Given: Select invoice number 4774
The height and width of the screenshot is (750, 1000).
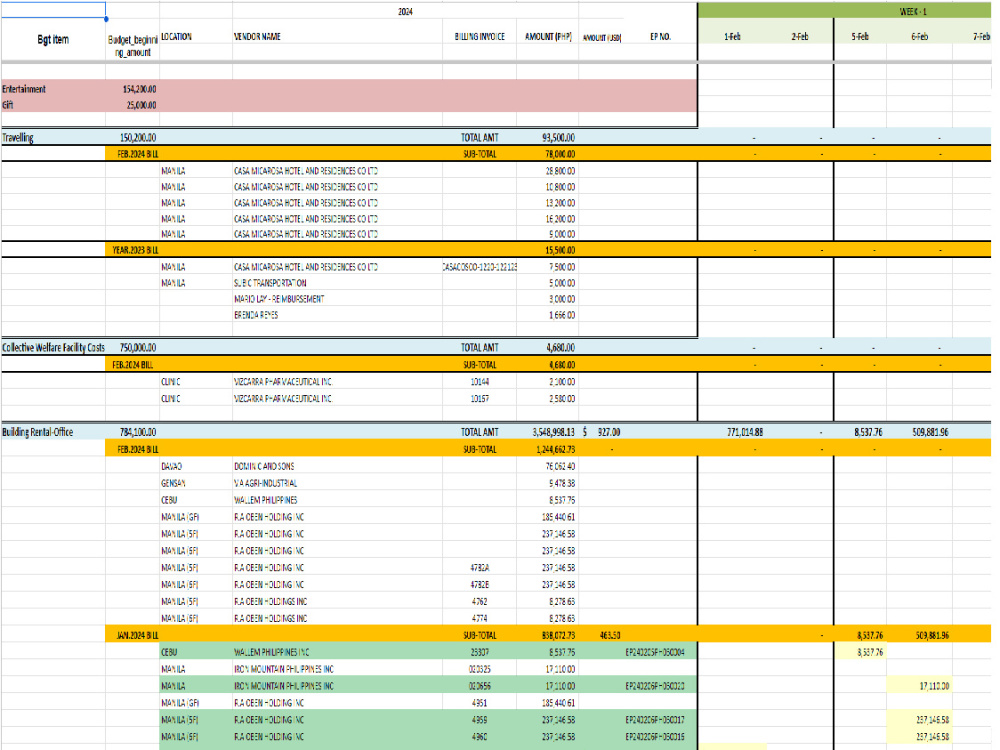Looking at the screenshot, I should click(x=480, y=619).
